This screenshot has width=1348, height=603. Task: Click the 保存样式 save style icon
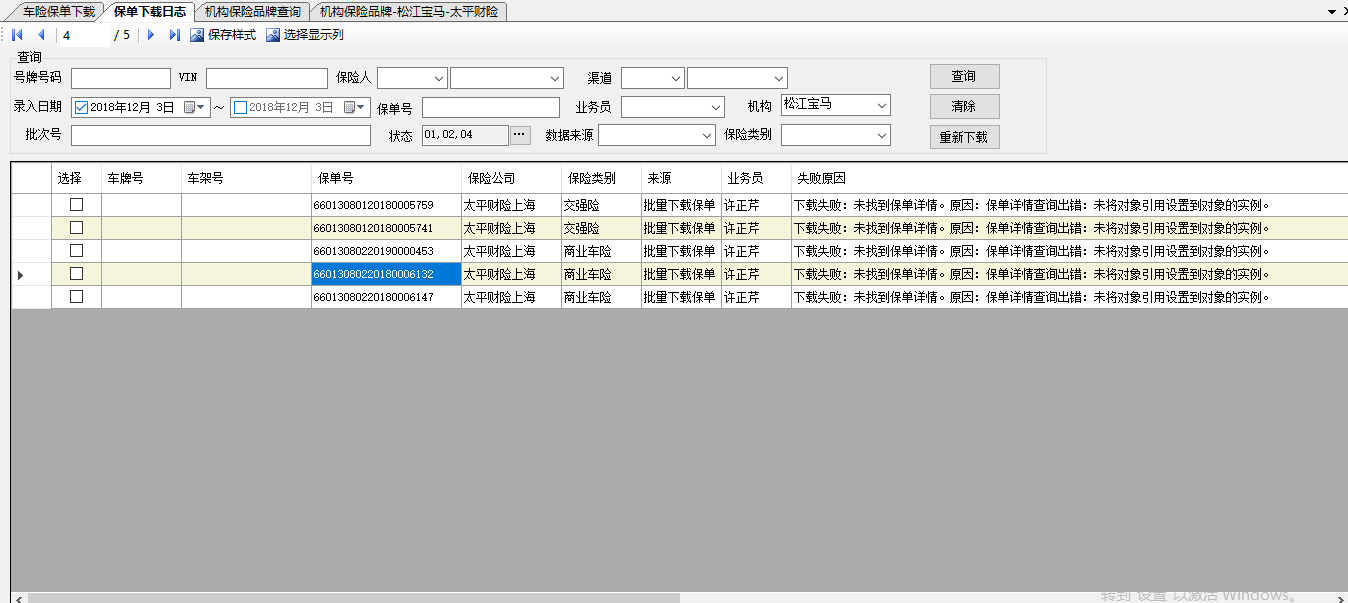[197, 35]
